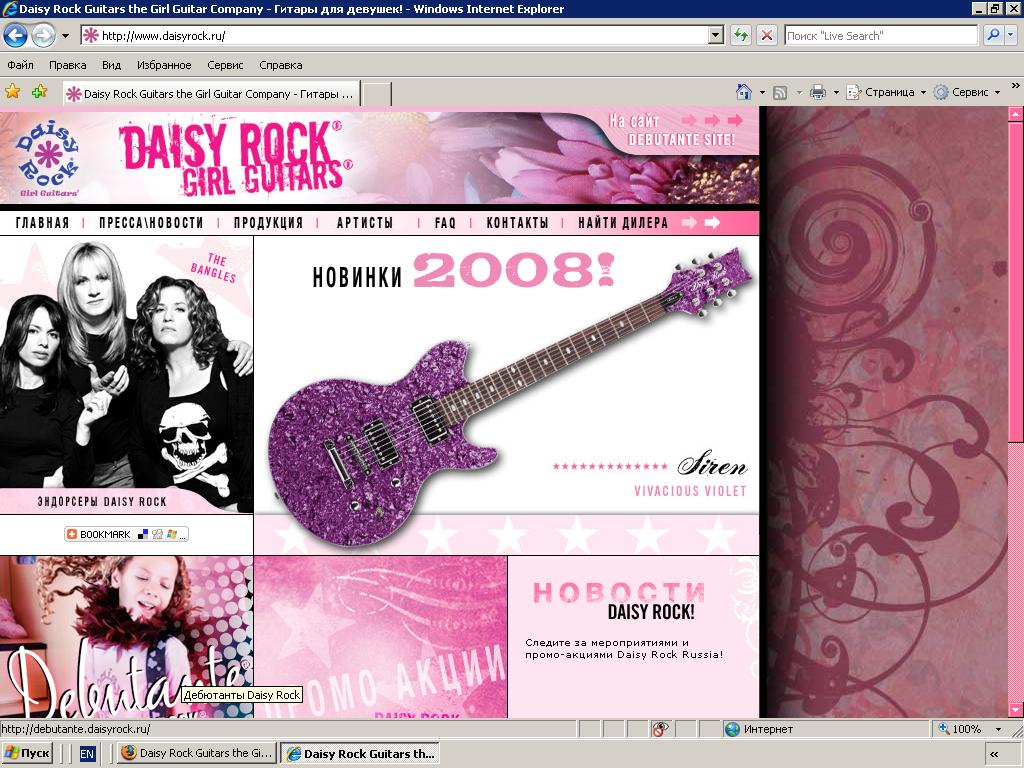Switch to the Firefox Daisy Rock taskbar button
1024x768 pixels.
[x=197, y=753]
